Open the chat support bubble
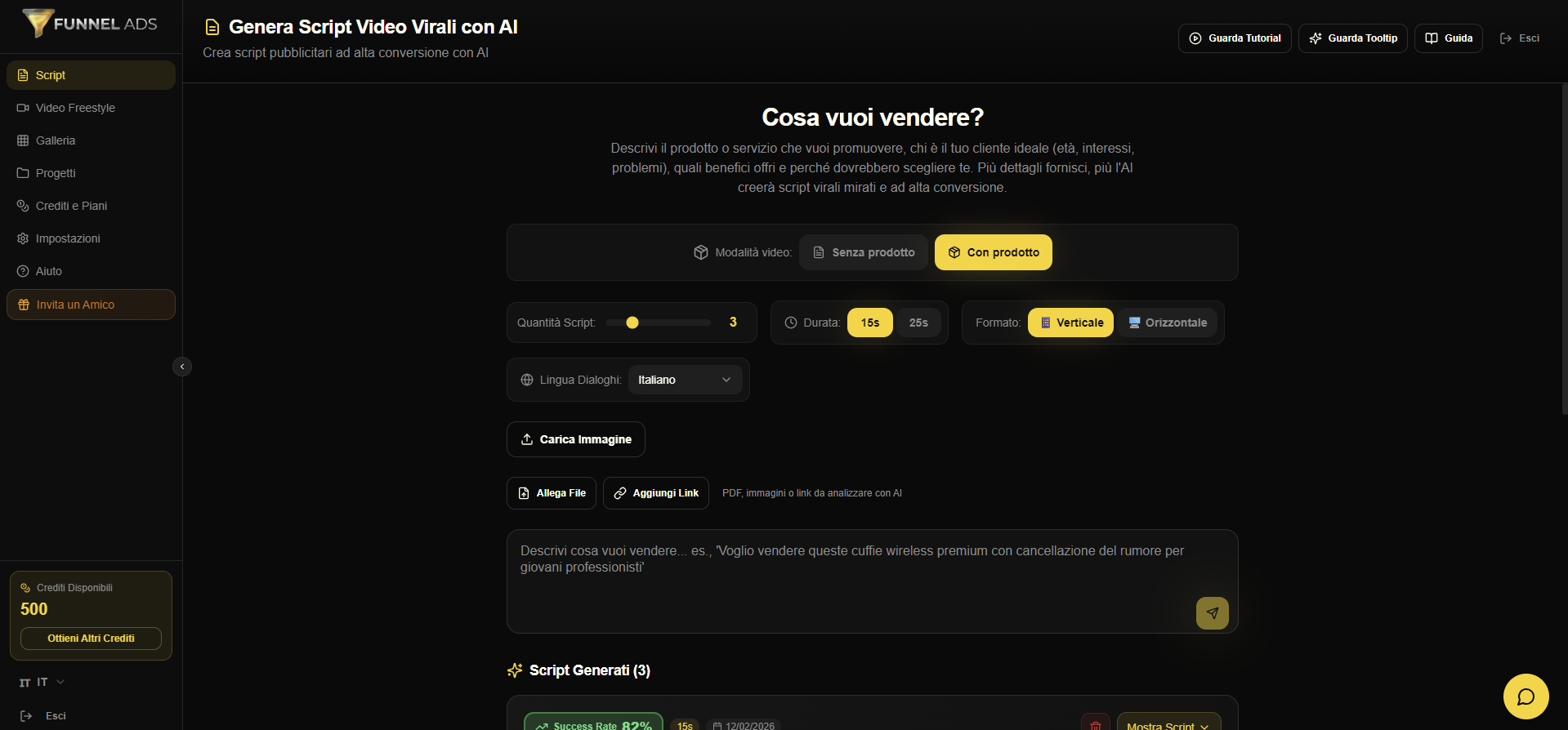 tap(1526, 697)
